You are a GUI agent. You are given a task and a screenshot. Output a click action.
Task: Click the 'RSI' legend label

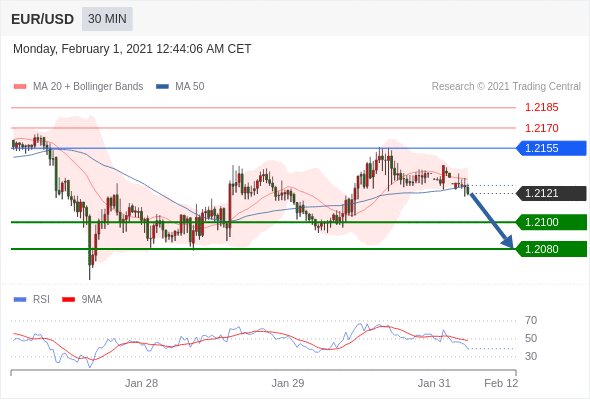click(41, 300)
